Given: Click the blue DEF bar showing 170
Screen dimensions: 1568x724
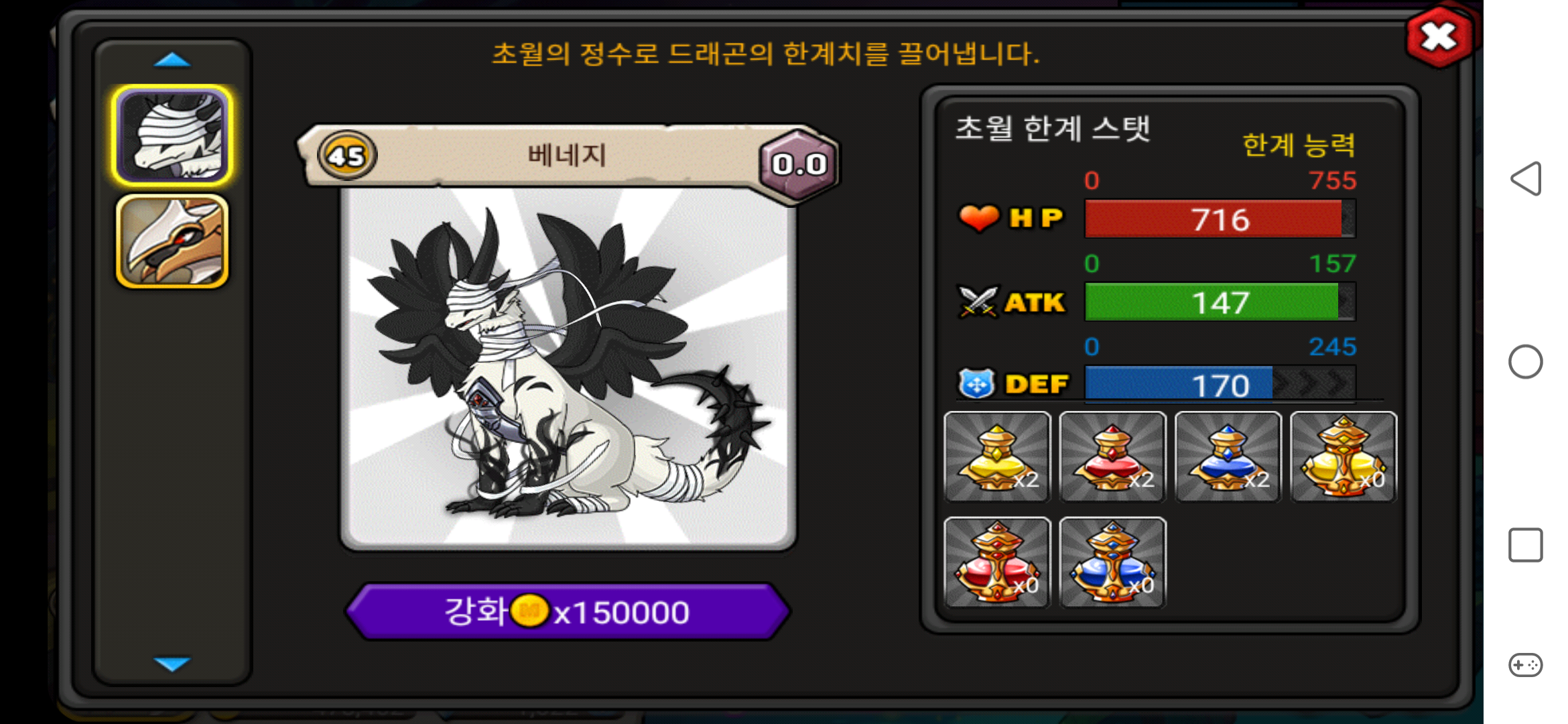Looking at the screenshot, I should 1220,385.
